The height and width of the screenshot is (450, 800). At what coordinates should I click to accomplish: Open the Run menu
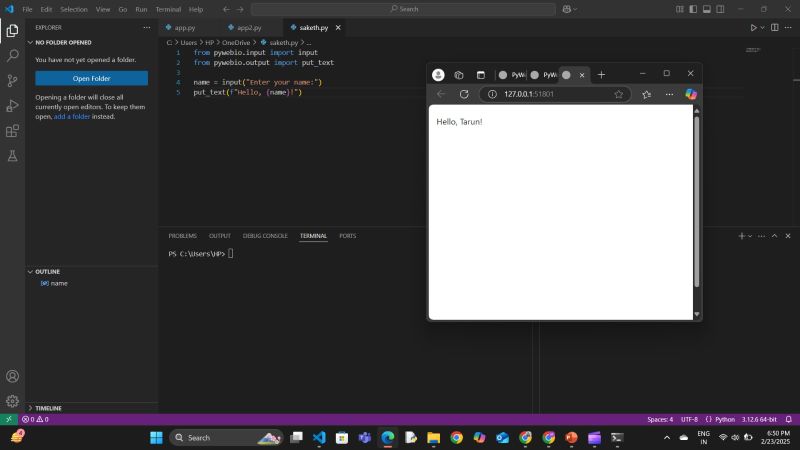[141, 9]
